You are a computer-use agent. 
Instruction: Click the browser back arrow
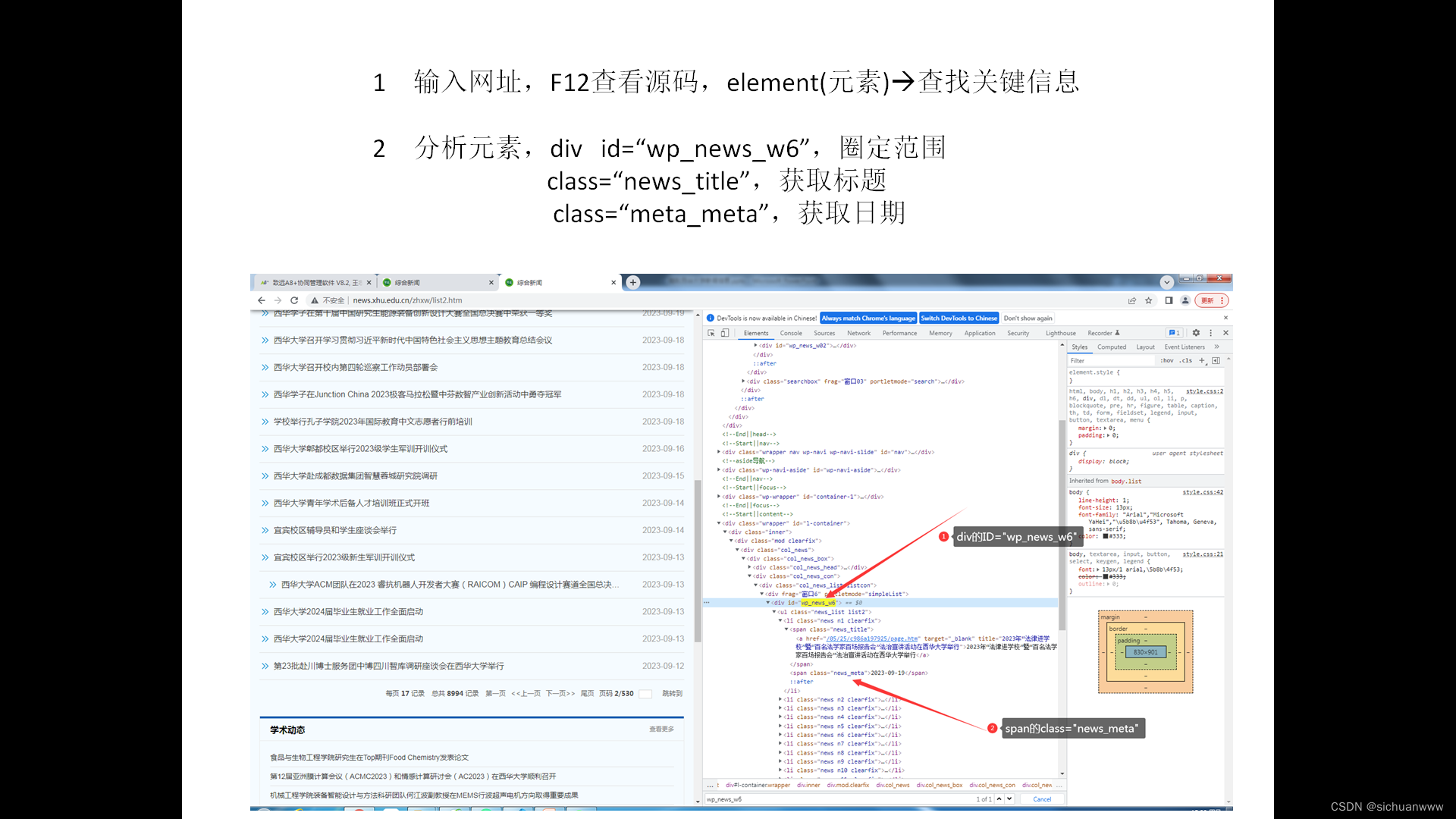point(262,300)
